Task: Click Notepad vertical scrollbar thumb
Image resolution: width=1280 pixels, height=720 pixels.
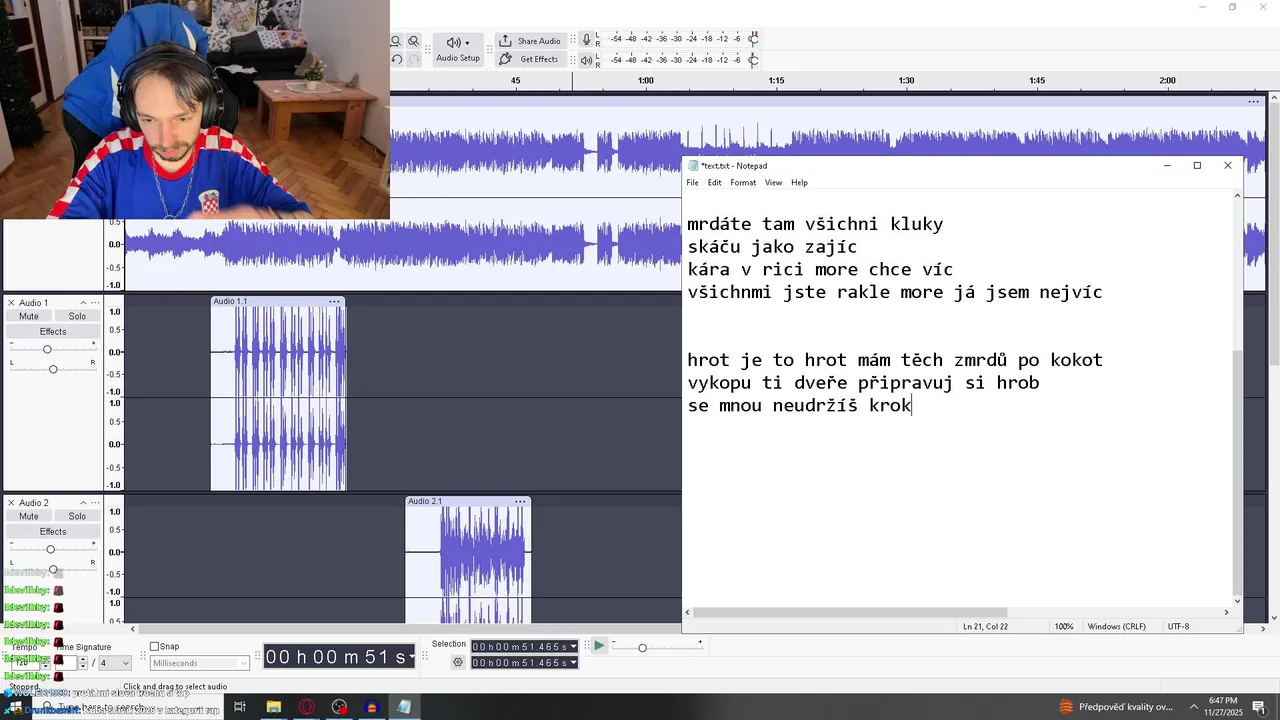Action: pos(1237,471)
